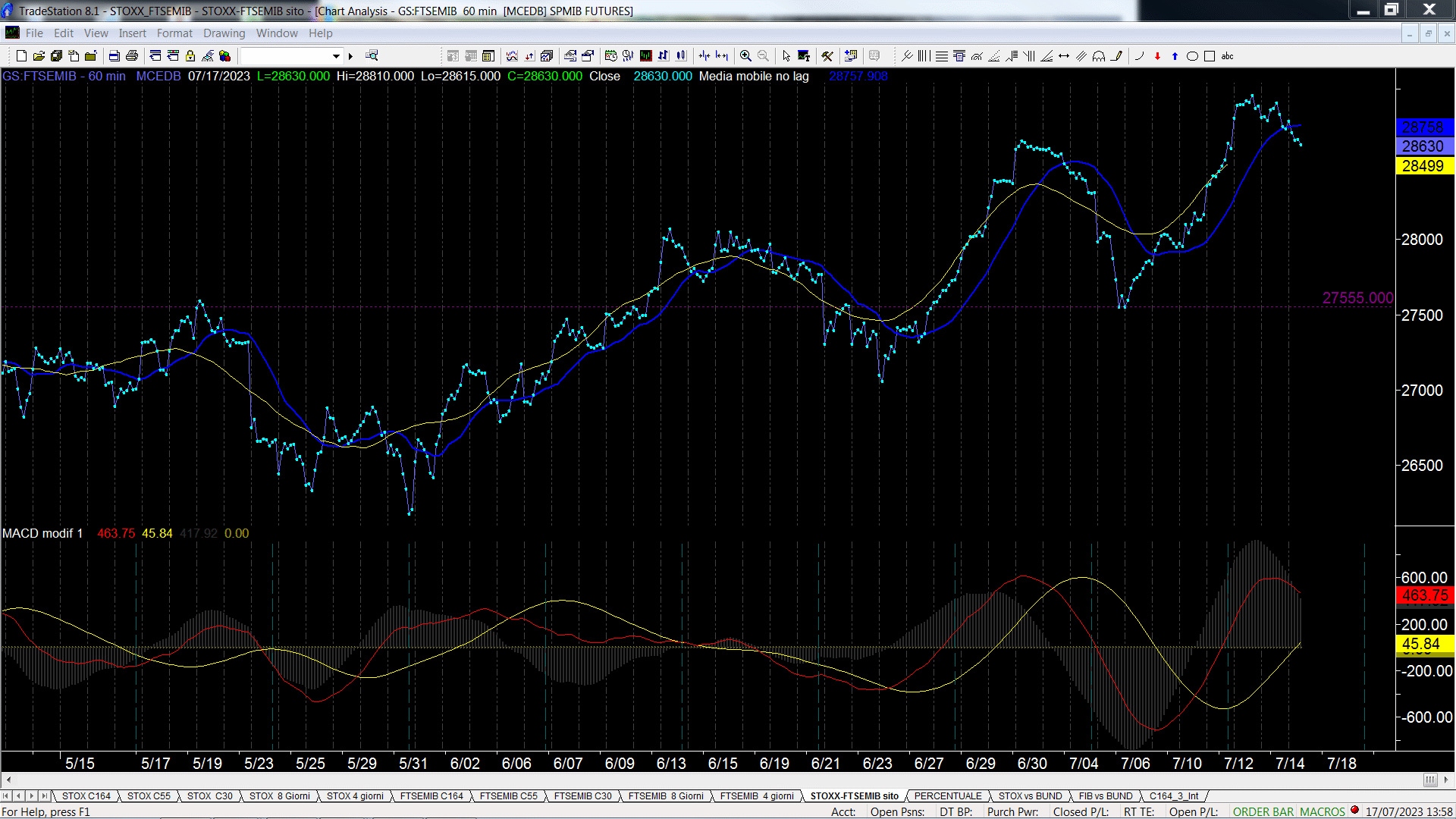The height and width of the screenshot is (819, 1456).
Task: Jump to last workspace tab arrow
Action: coord(45,795)
